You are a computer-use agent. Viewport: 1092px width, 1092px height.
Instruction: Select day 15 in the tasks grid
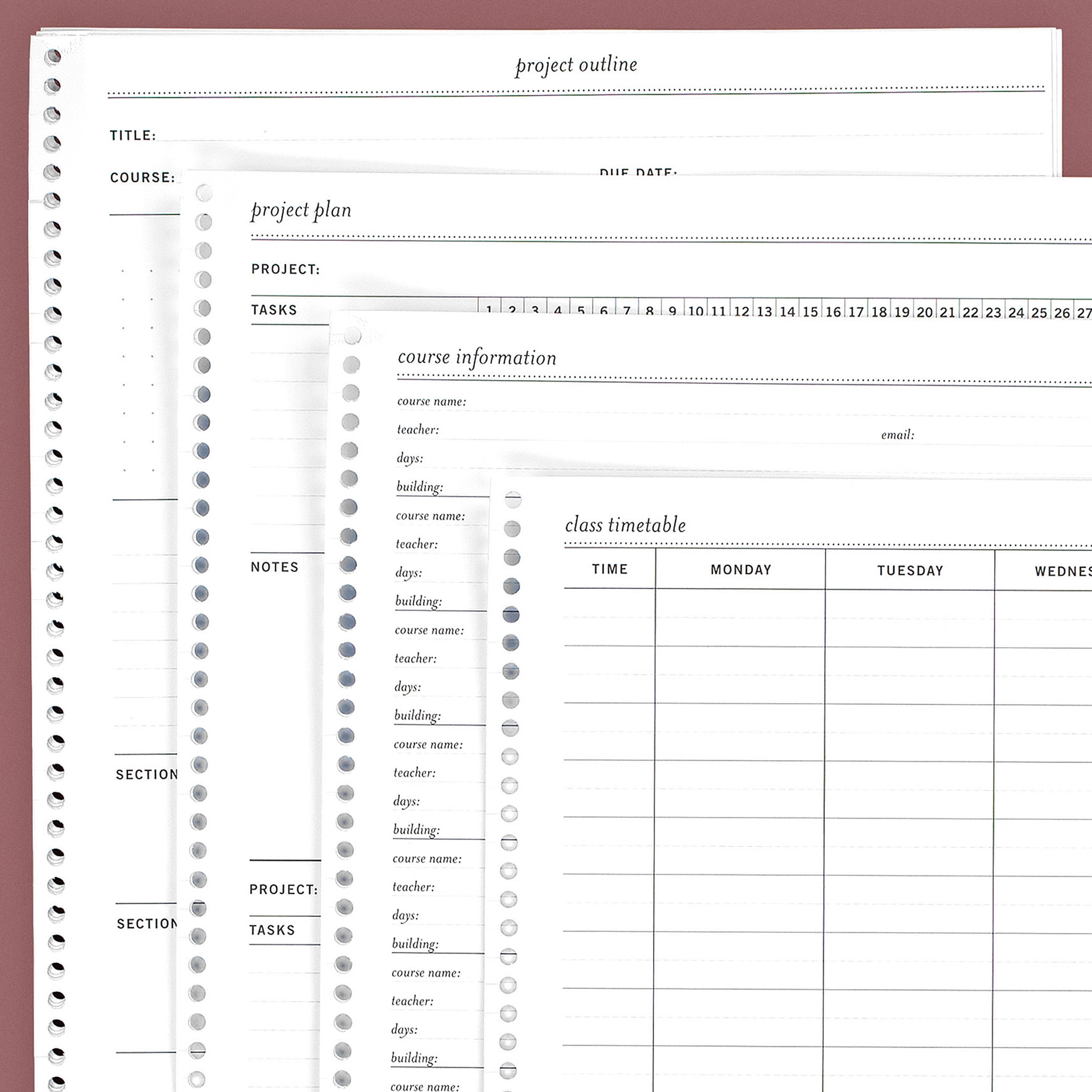click(x=810, y=312)
